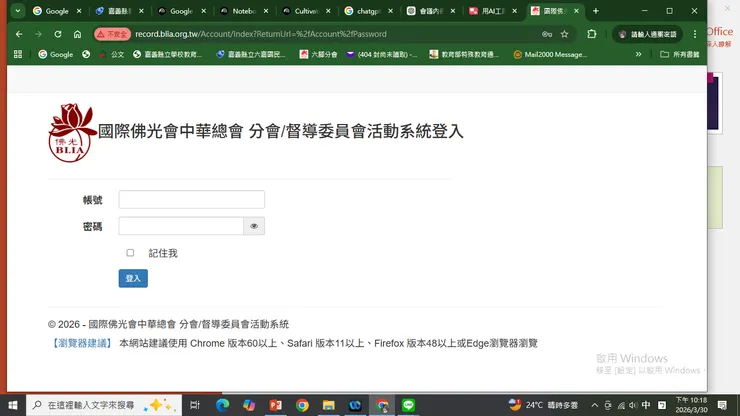This screenshot has height=416, width=740.
Task: Open the 教育部特殊教育通 bookmark
Action: click(464, 54)
